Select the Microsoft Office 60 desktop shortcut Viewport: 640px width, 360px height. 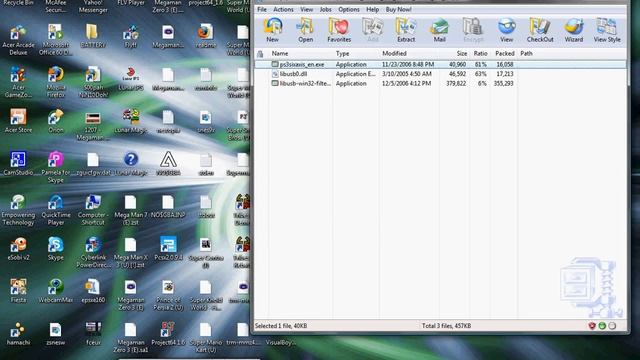point(56,40)
